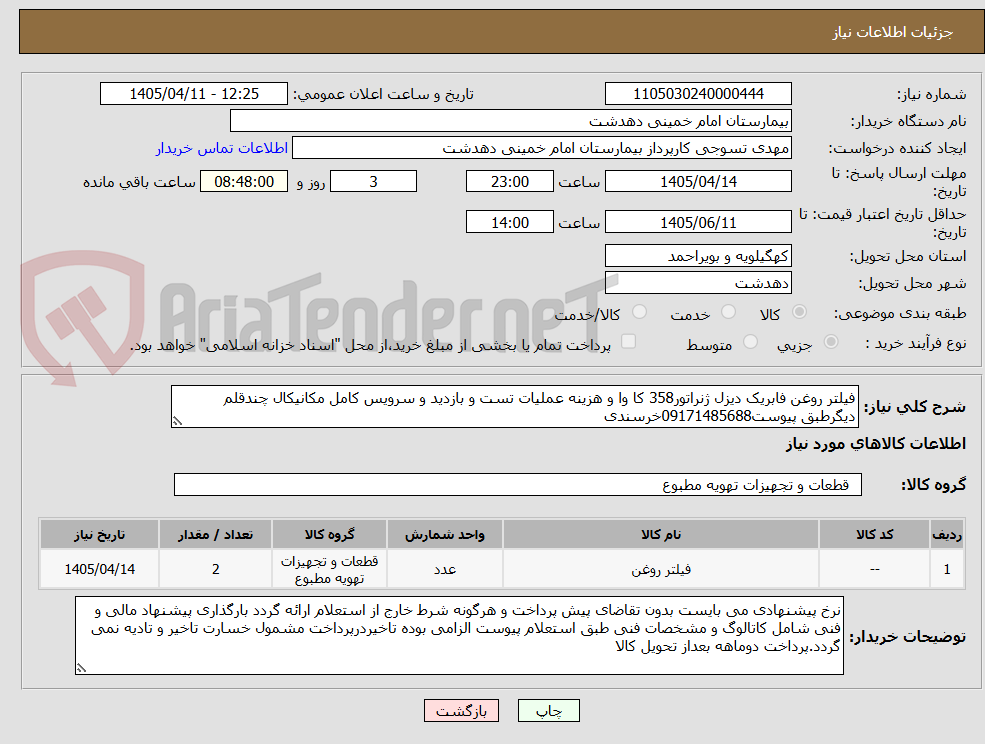Click the description textarea resize handle
The height and width of the screenshot is (744, 985).
[x=178, y=421]
